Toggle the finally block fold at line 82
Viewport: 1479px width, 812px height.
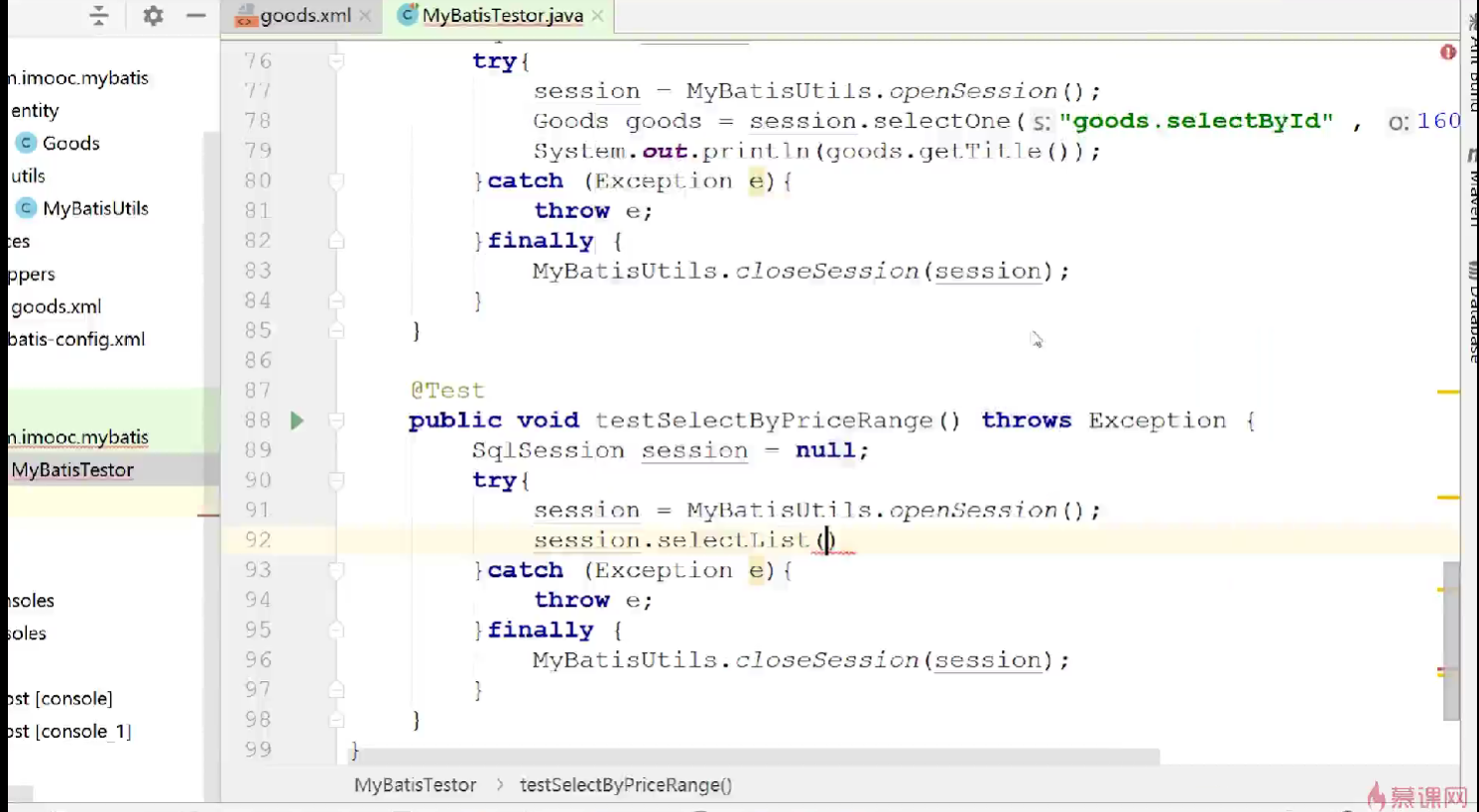point(336,241)
